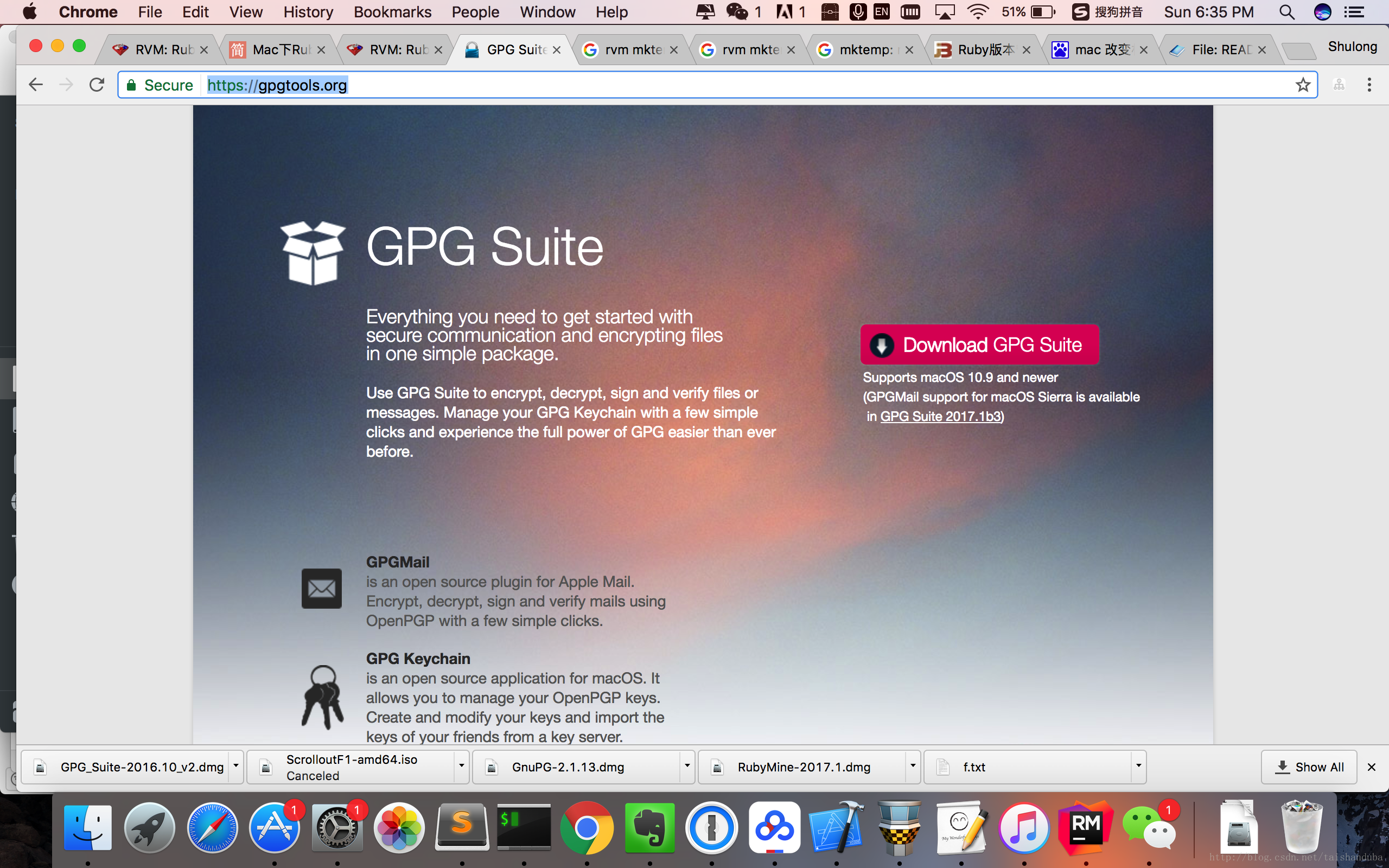Open the Chrome application menu
Image resolution: width=1389 pixels, height=868 pixels.
pos(88,12)
